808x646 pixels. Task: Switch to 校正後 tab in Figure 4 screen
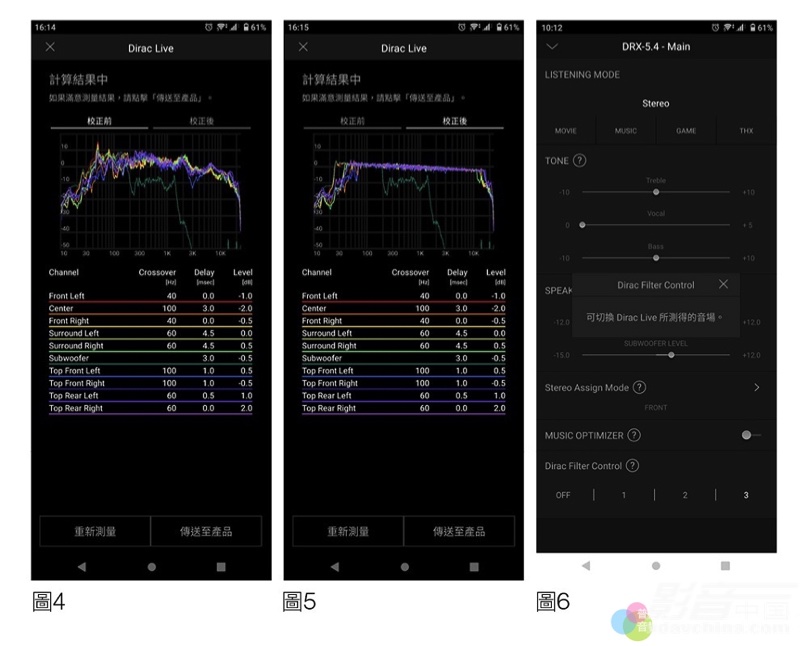point(201,121)
